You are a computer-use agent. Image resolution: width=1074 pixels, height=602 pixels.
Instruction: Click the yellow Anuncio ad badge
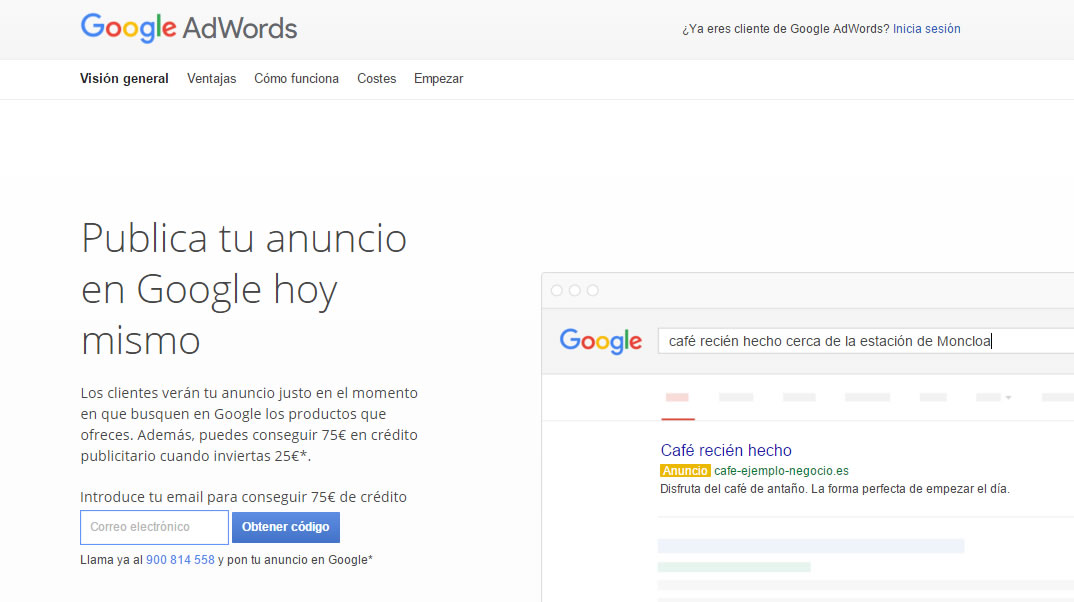pos(684,470)
